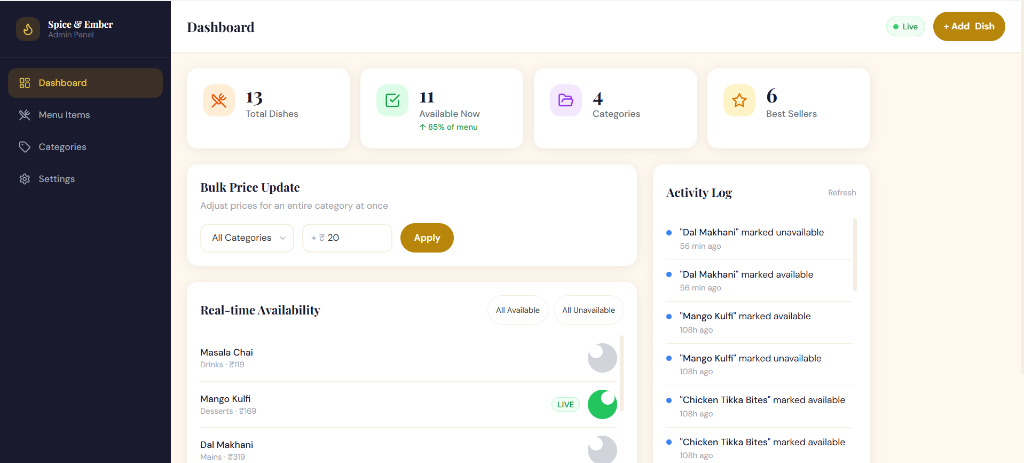This screenshot has width=1024, height=463.
Task: Select the Masala Chai row name
Action: (x=227, y=353)
